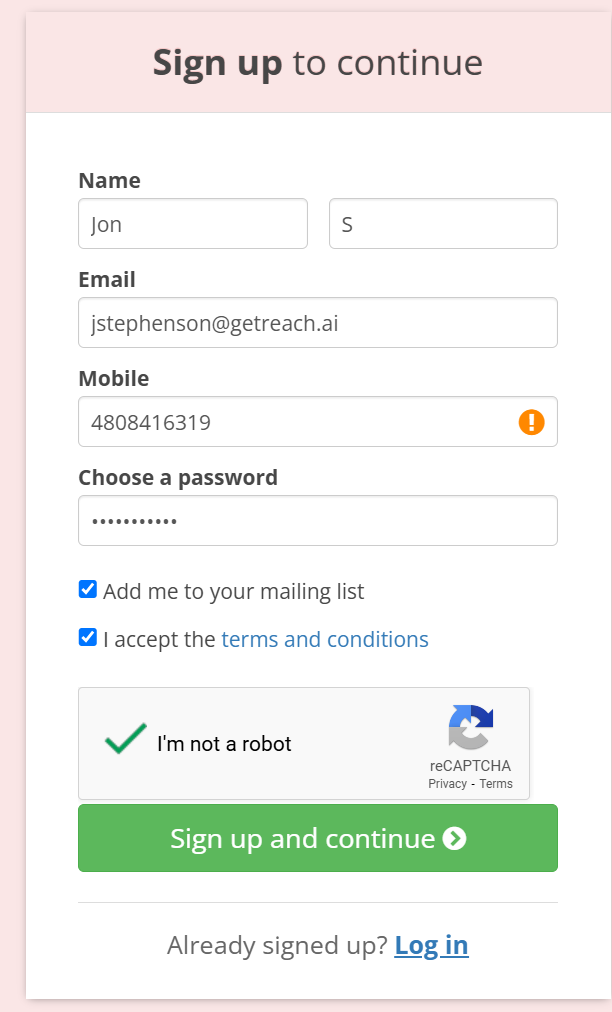
Task: Click the Mobile field label
Action: (x=114, y=378)
